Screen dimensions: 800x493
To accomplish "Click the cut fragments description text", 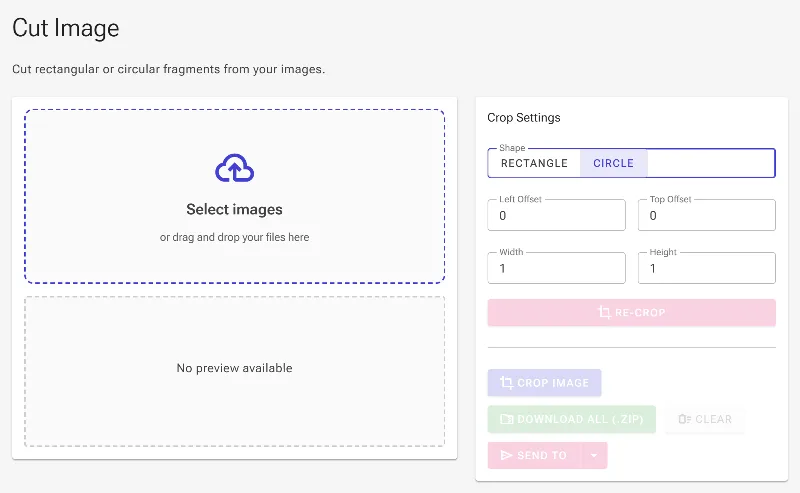I will coord(168,69).
